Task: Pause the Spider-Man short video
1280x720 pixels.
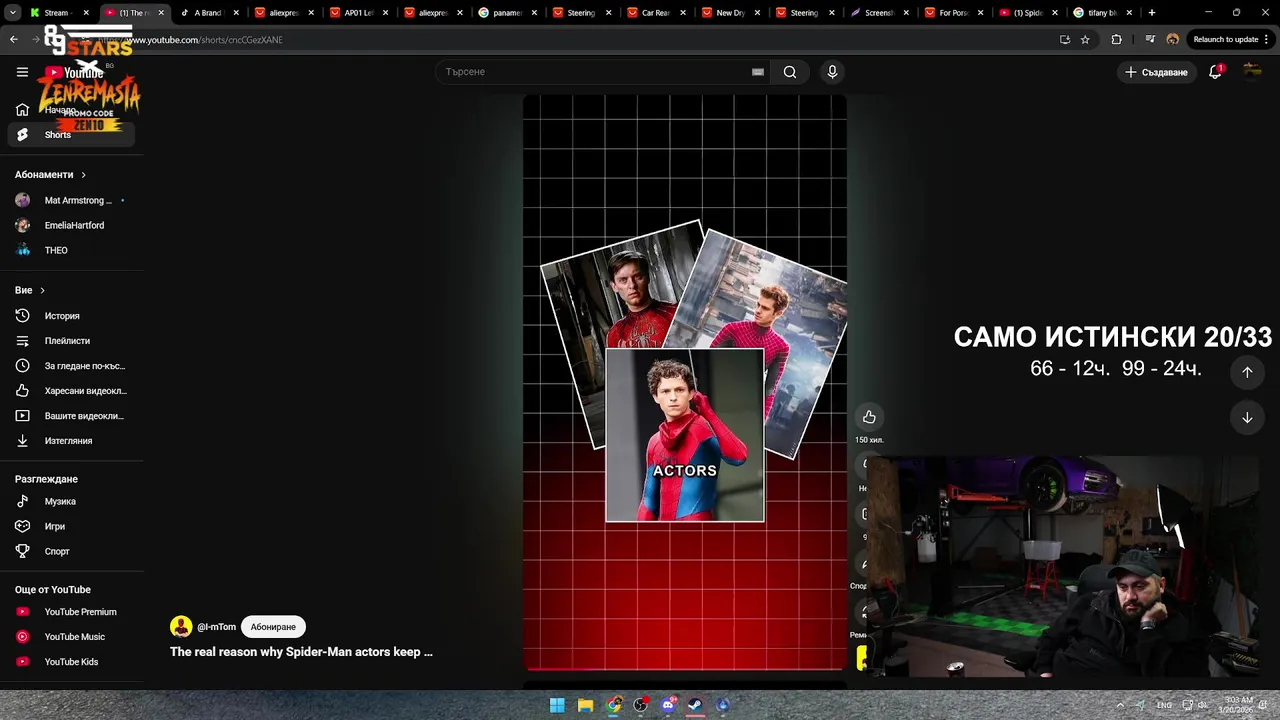Action: pyautogui.click(x=685, y=382)
